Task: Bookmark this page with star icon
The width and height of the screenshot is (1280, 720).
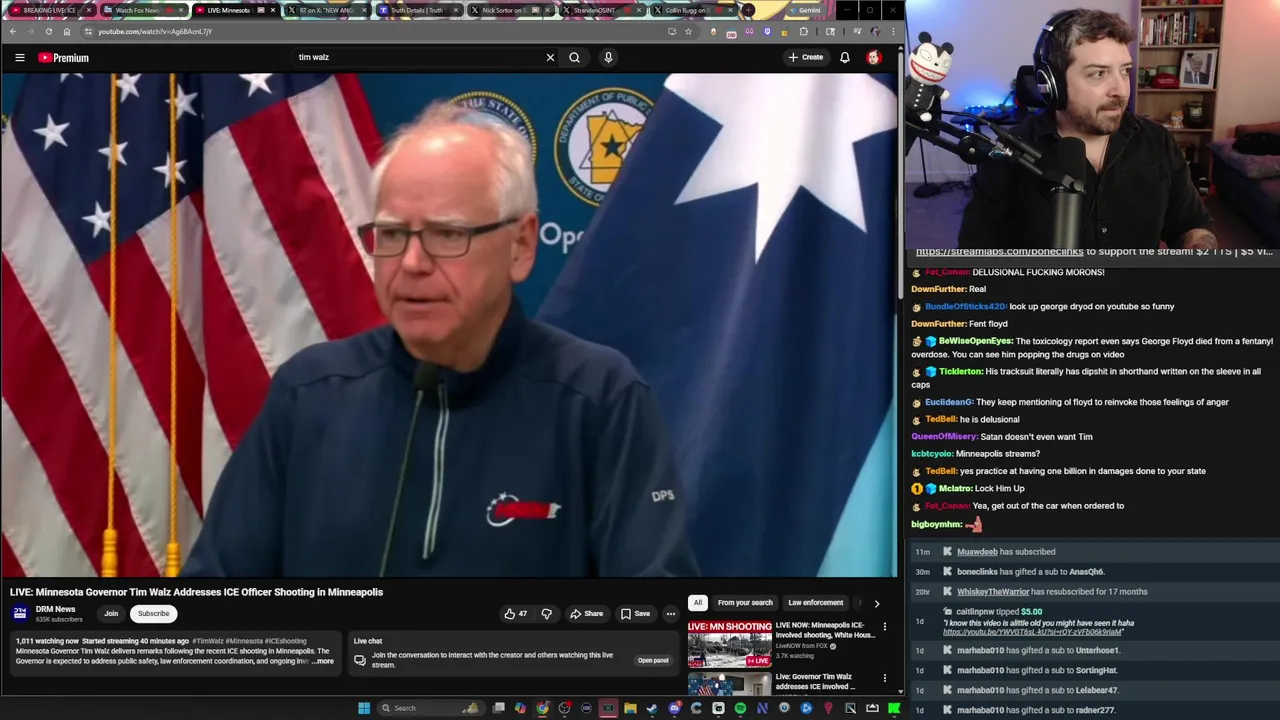Action: click(688, 31)
